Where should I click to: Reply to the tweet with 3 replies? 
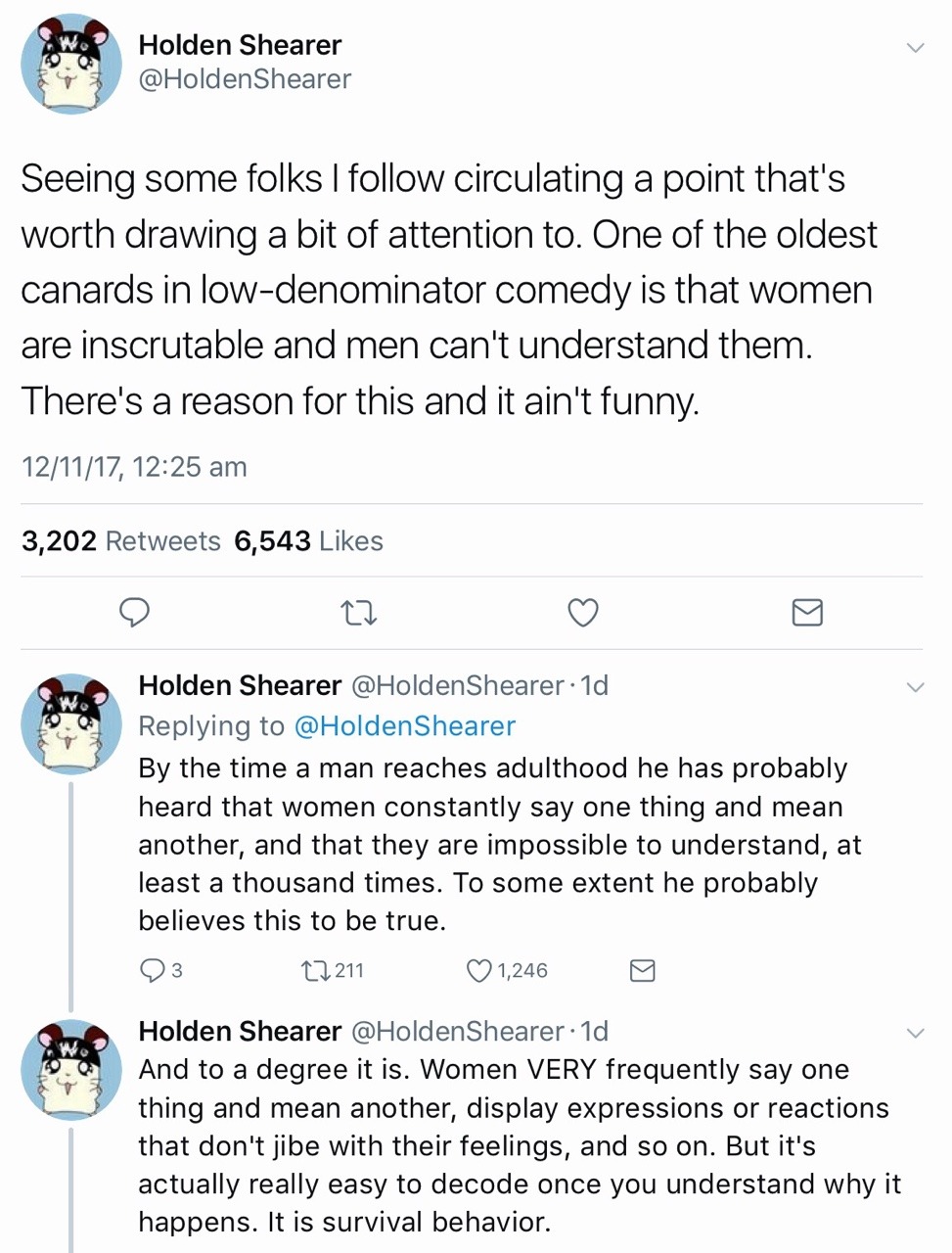coord(154,970)
